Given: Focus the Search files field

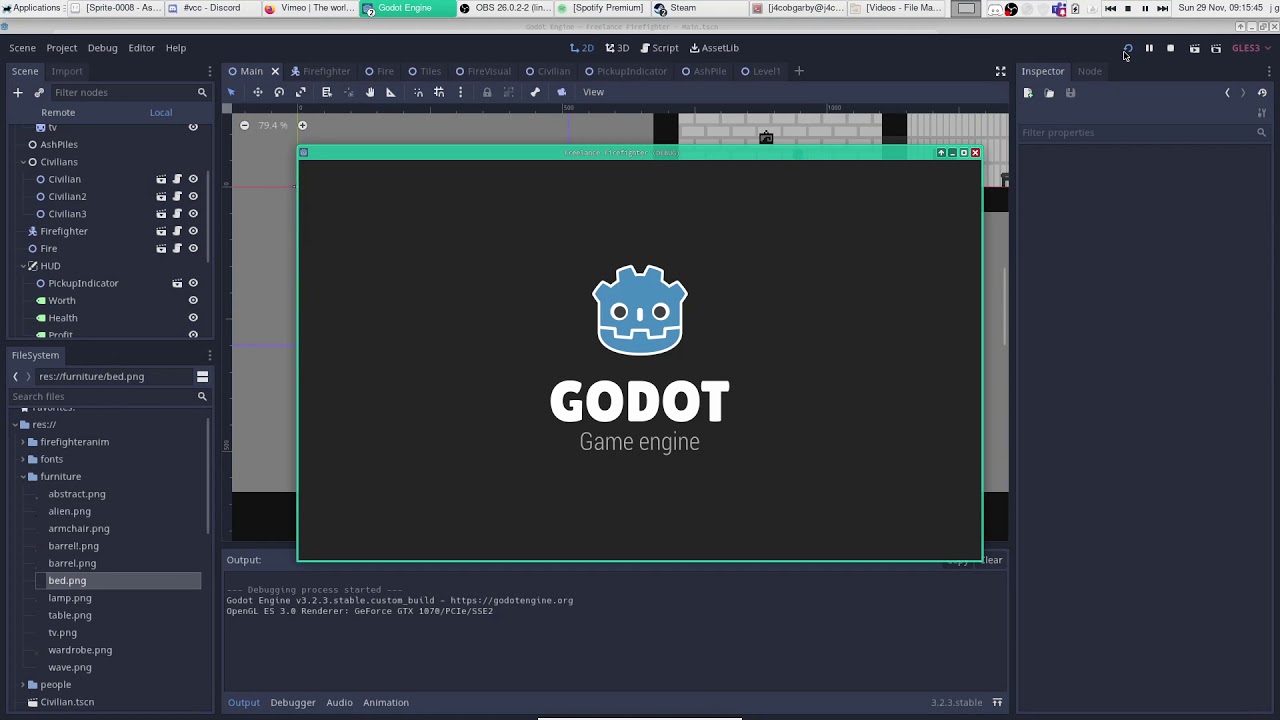Looking at the screenshot, I should (110, 396).
